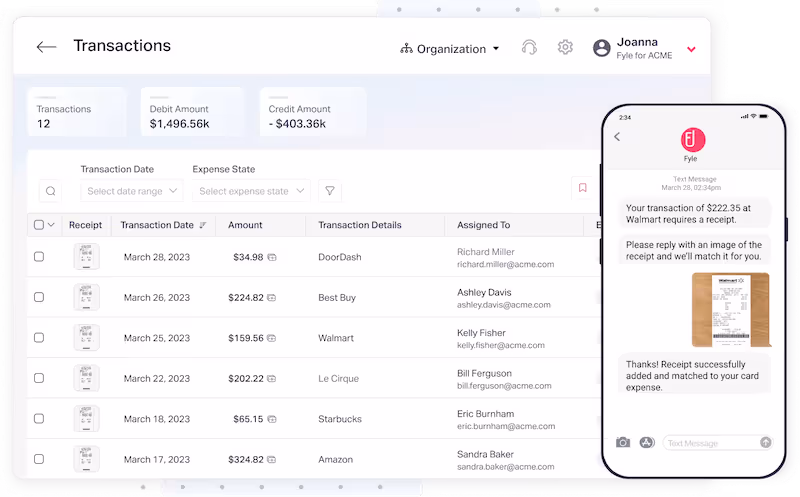Tap the send arrow in the phone message box
The image size is (800, 497).
[x=766, y=442]
